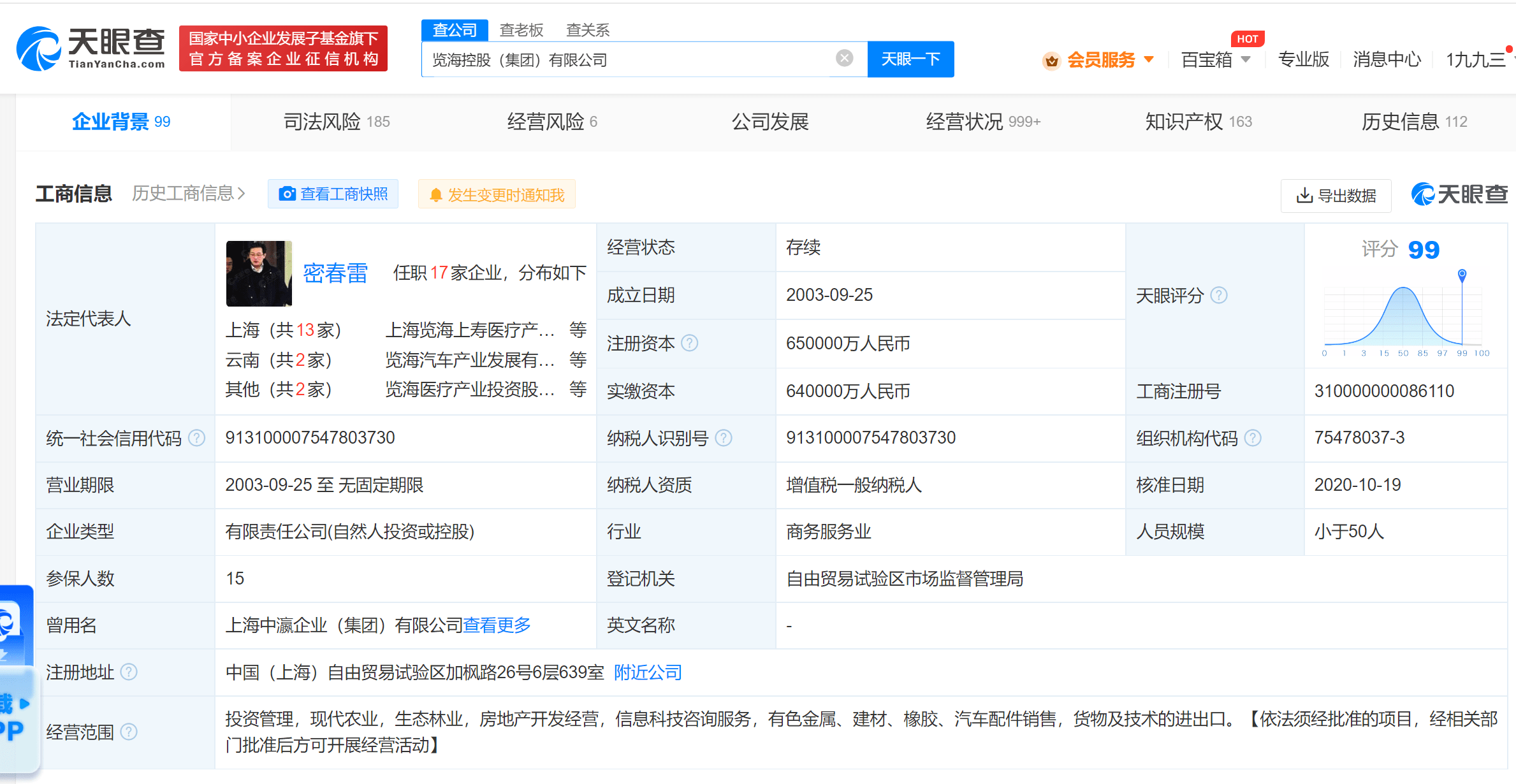The image size is (1516, 784).
Task: Click the help icon next to 注册资本
Action: click(x=689, y=343)
